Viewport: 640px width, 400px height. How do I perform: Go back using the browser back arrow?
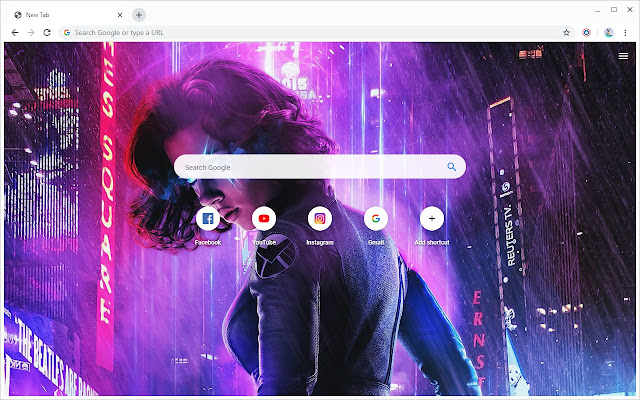click(x=15, y=33)
